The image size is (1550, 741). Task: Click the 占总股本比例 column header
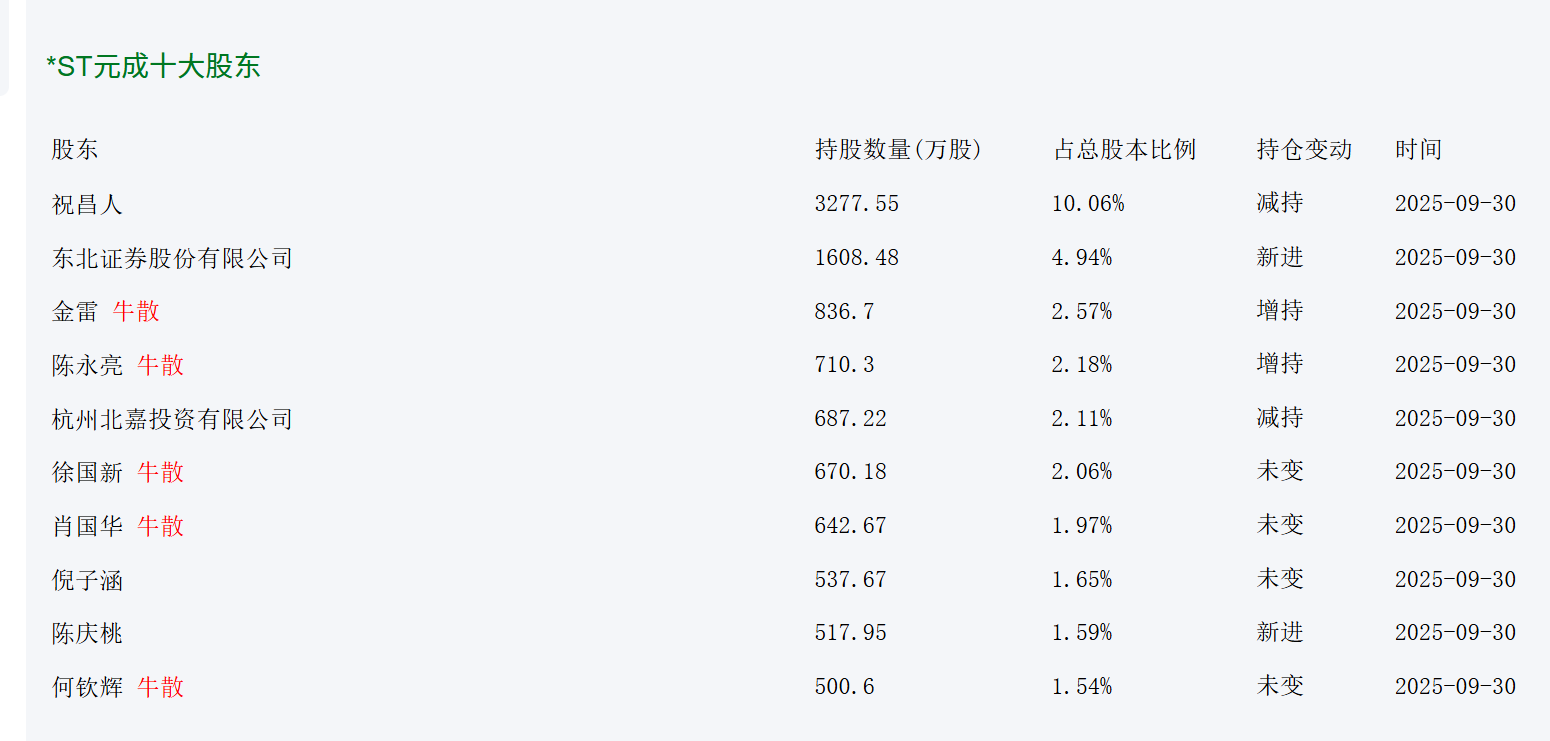click(1124, 150)
